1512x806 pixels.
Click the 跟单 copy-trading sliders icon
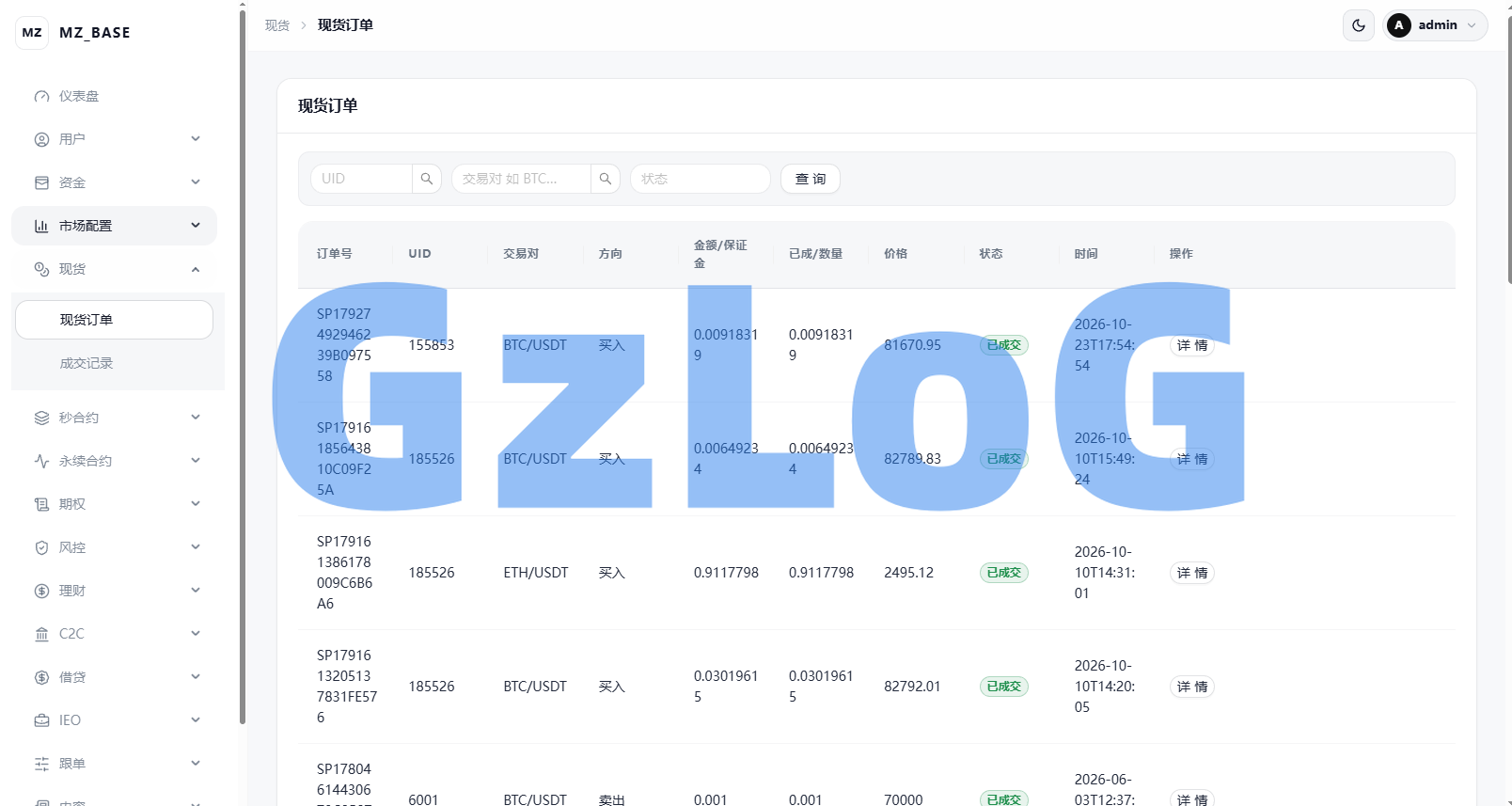tap(41, 764)
